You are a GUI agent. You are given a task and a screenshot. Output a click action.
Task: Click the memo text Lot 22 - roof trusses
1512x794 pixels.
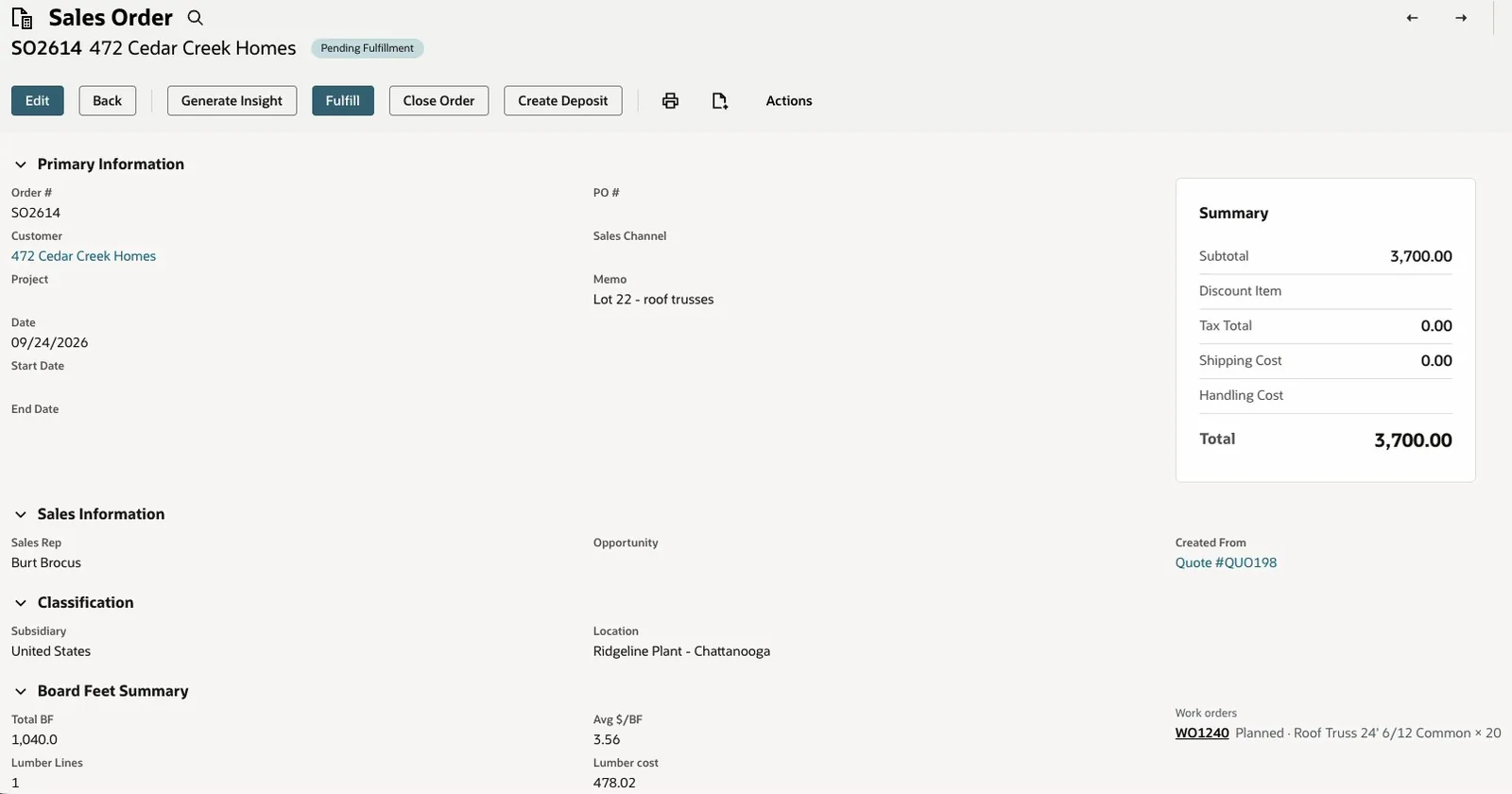(x=653, y=300)
